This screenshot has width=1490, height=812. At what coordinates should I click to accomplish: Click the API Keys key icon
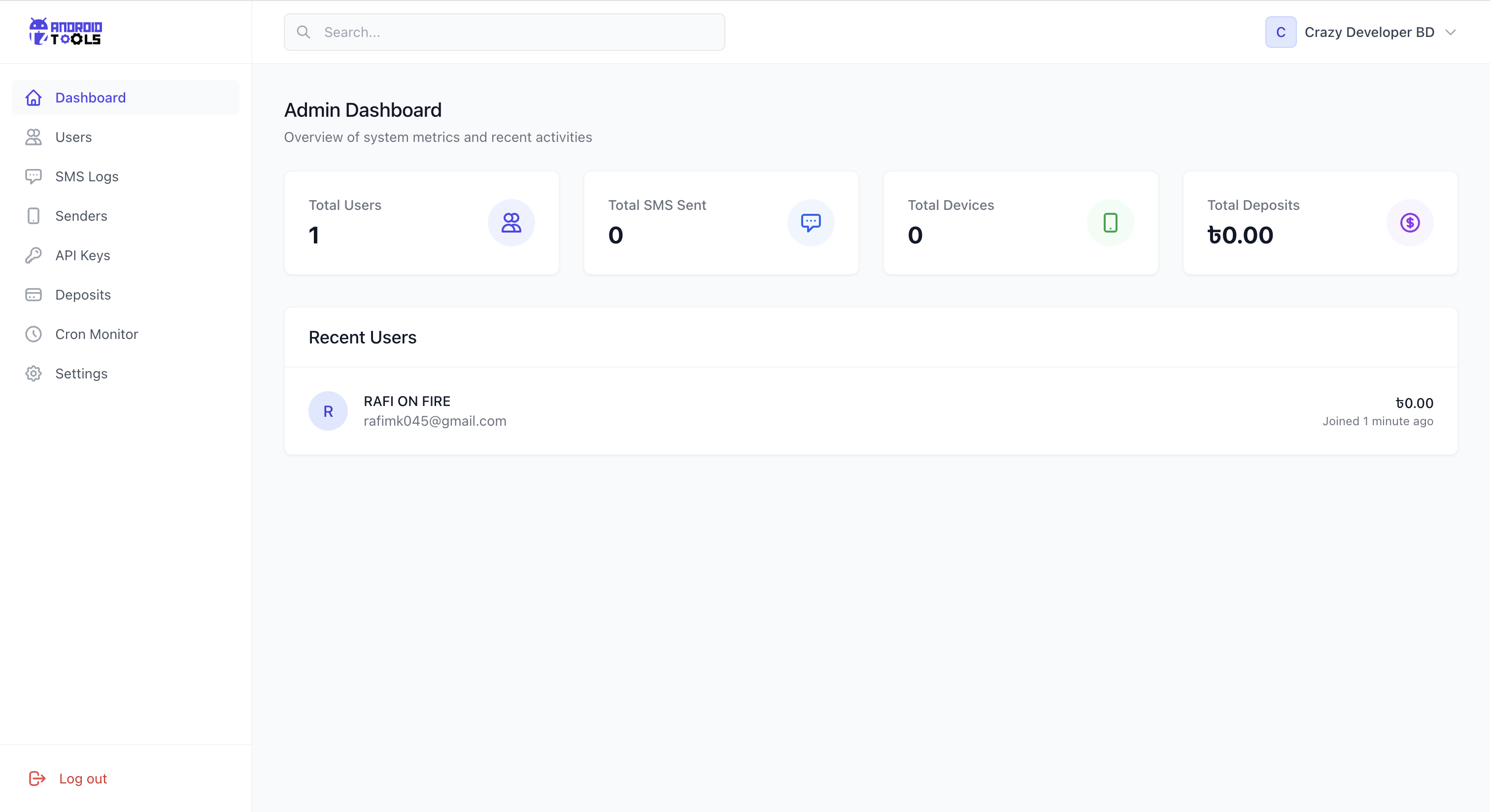(34, 255)
